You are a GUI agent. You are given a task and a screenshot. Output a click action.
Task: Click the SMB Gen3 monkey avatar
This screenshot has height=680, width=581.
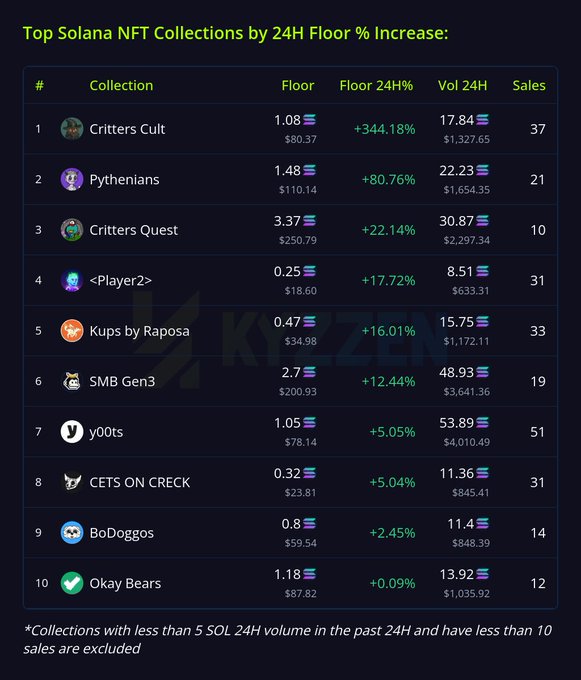tap(72, 381)
